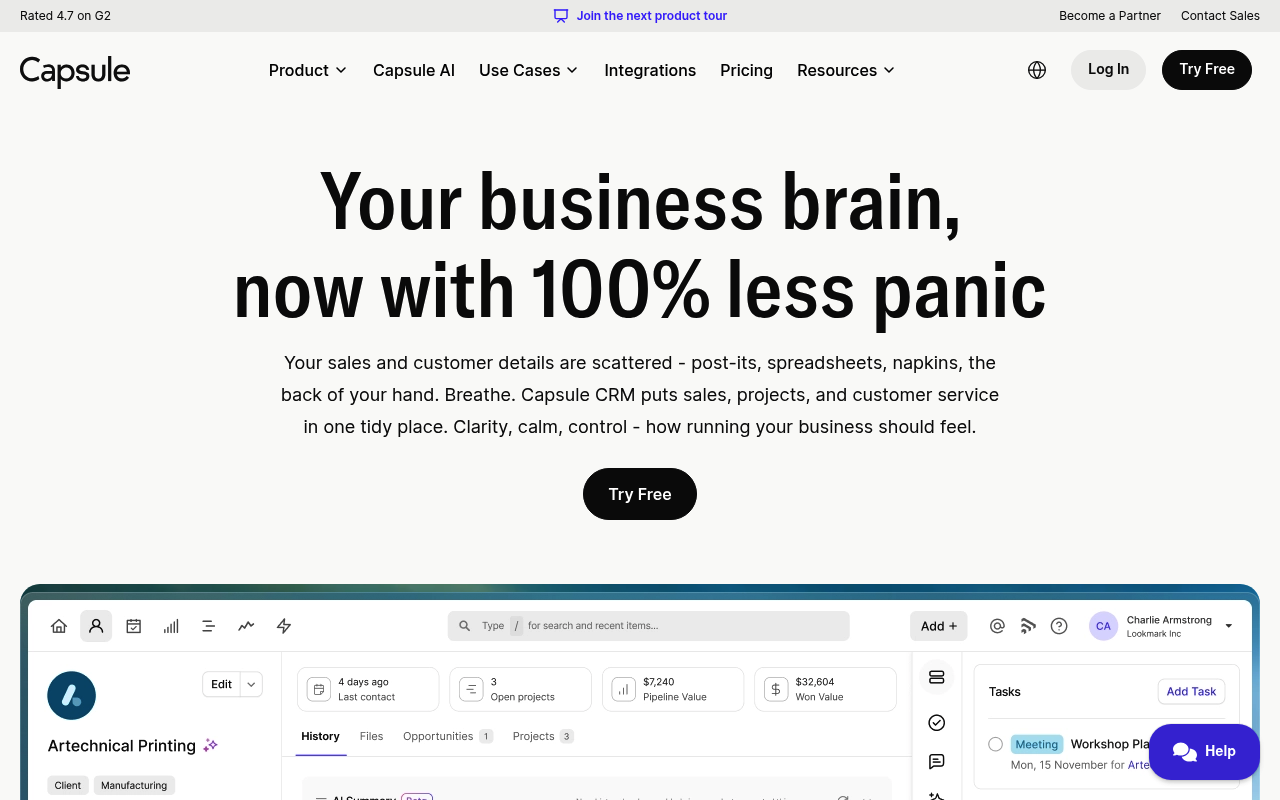
Task: Click the Artechnical Printing logo avatar
Action: click(x=72, y=696)
